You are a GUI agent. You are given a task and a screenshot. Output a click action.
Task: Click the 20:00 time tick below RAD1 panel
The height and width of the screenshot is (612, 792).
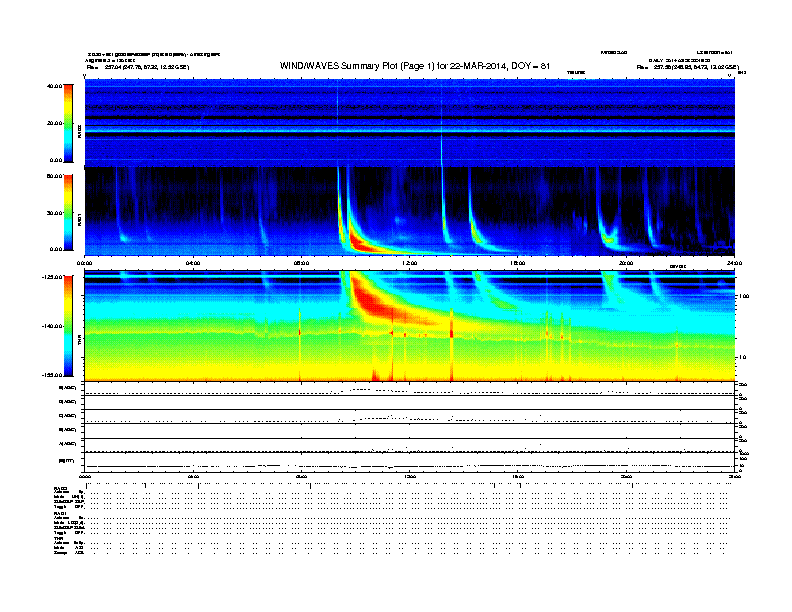point(626,263)
